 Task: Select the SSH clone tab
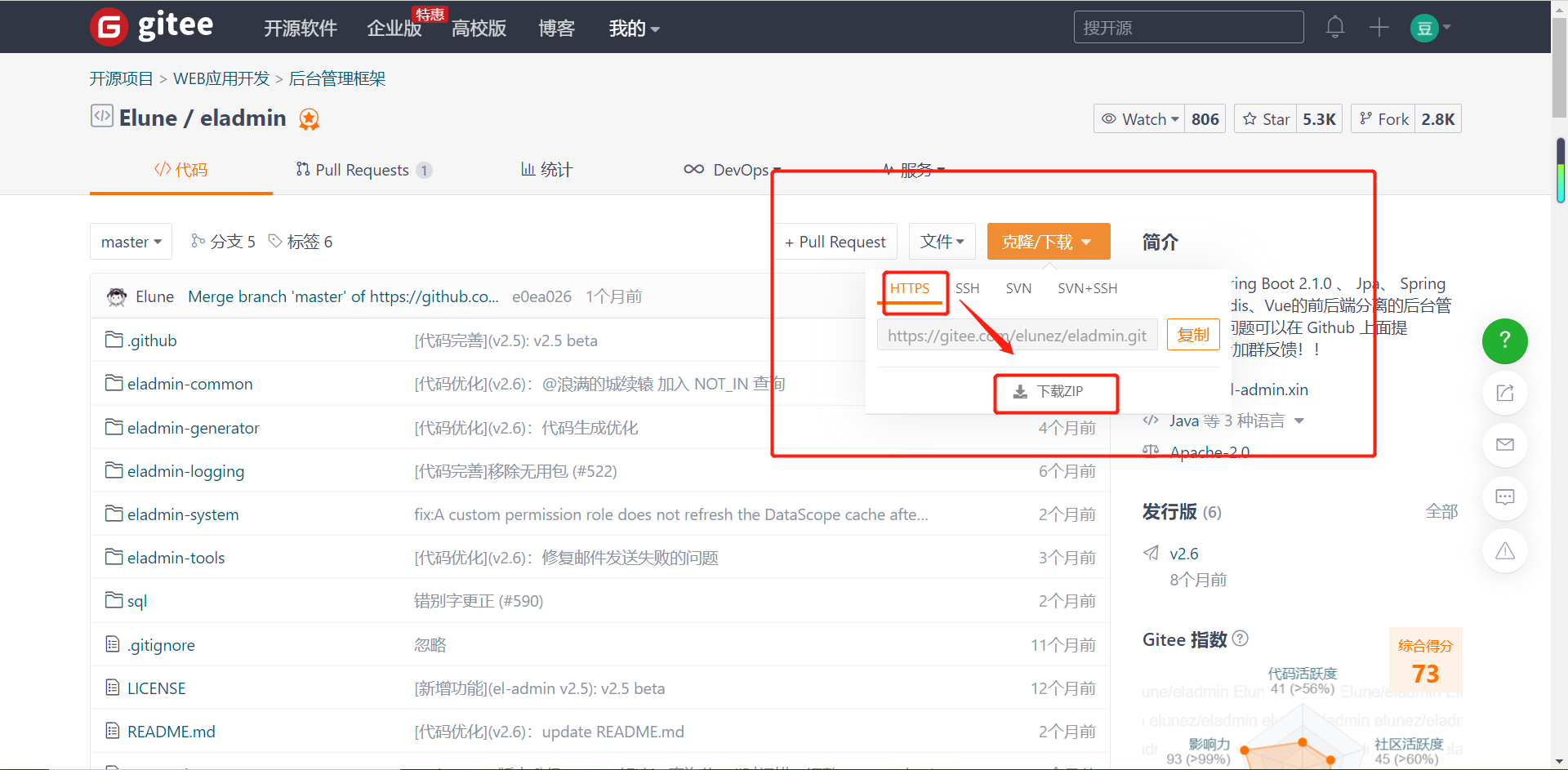pos(967,288)
